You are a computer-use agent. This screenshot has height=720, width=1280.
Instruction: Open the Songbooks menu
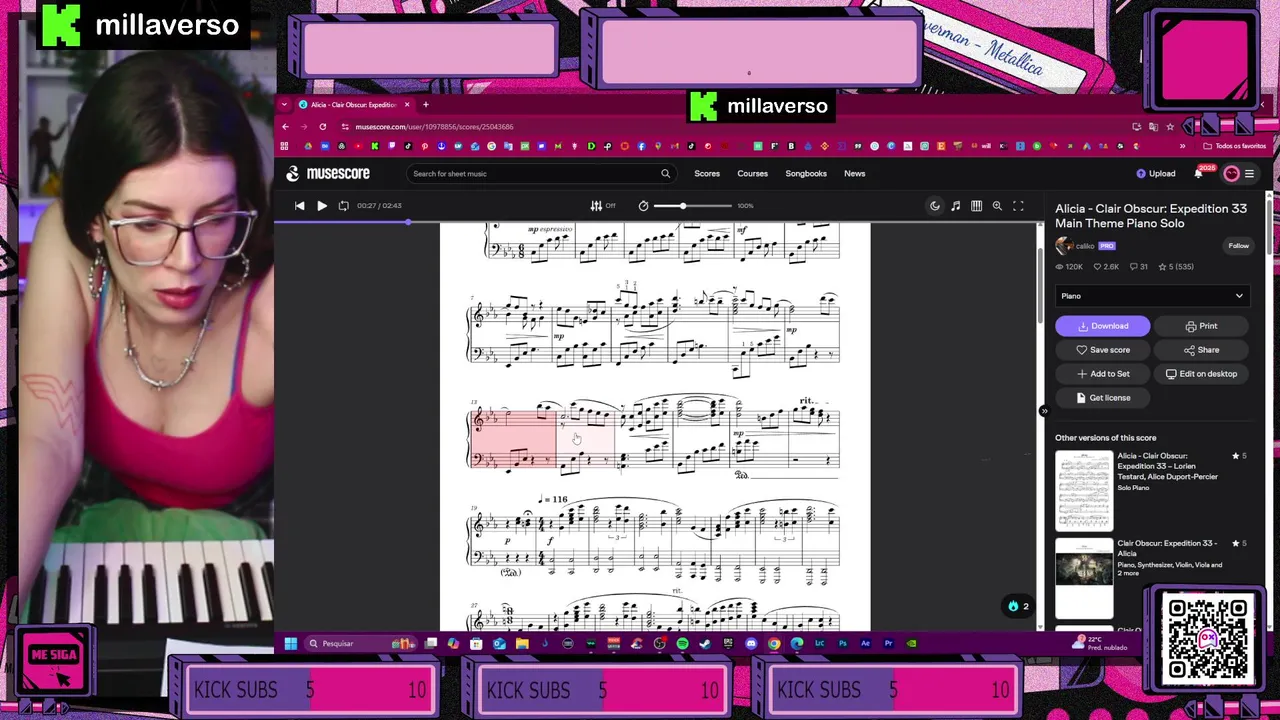coord(806,173)
